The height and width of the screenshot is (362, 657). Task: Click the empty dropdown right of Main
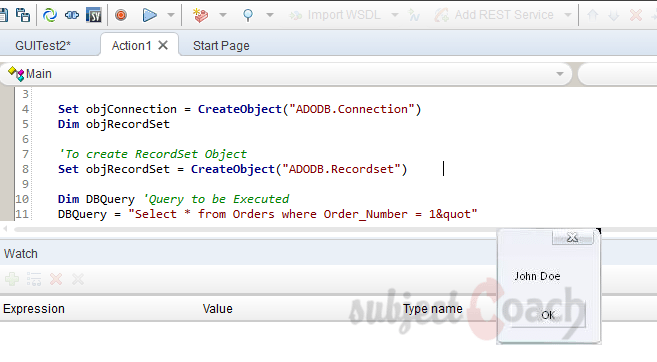(617, 74)
